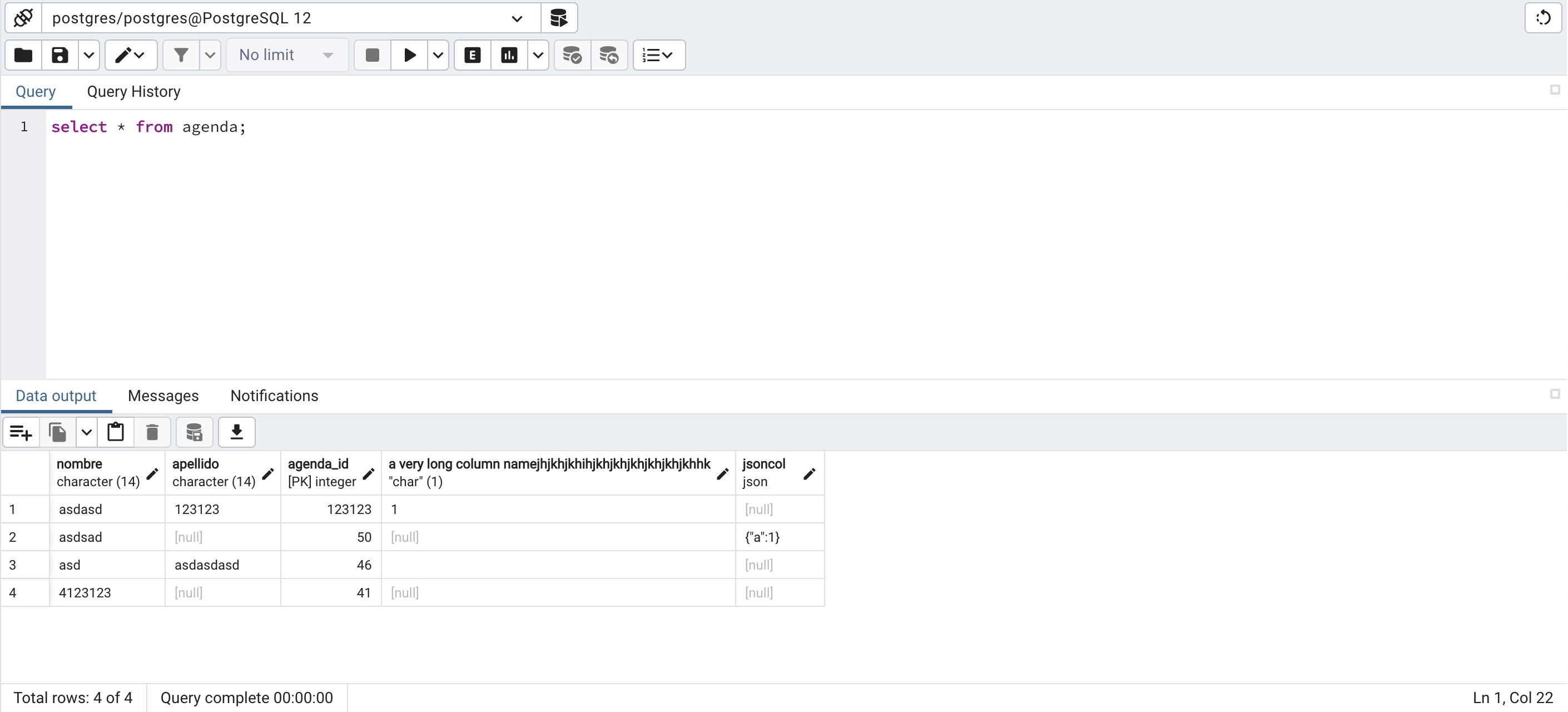This screenshot has width=1568, height=712.
Task: Open the filter options dropdown arrow
Action: click(x=210, y=56)
